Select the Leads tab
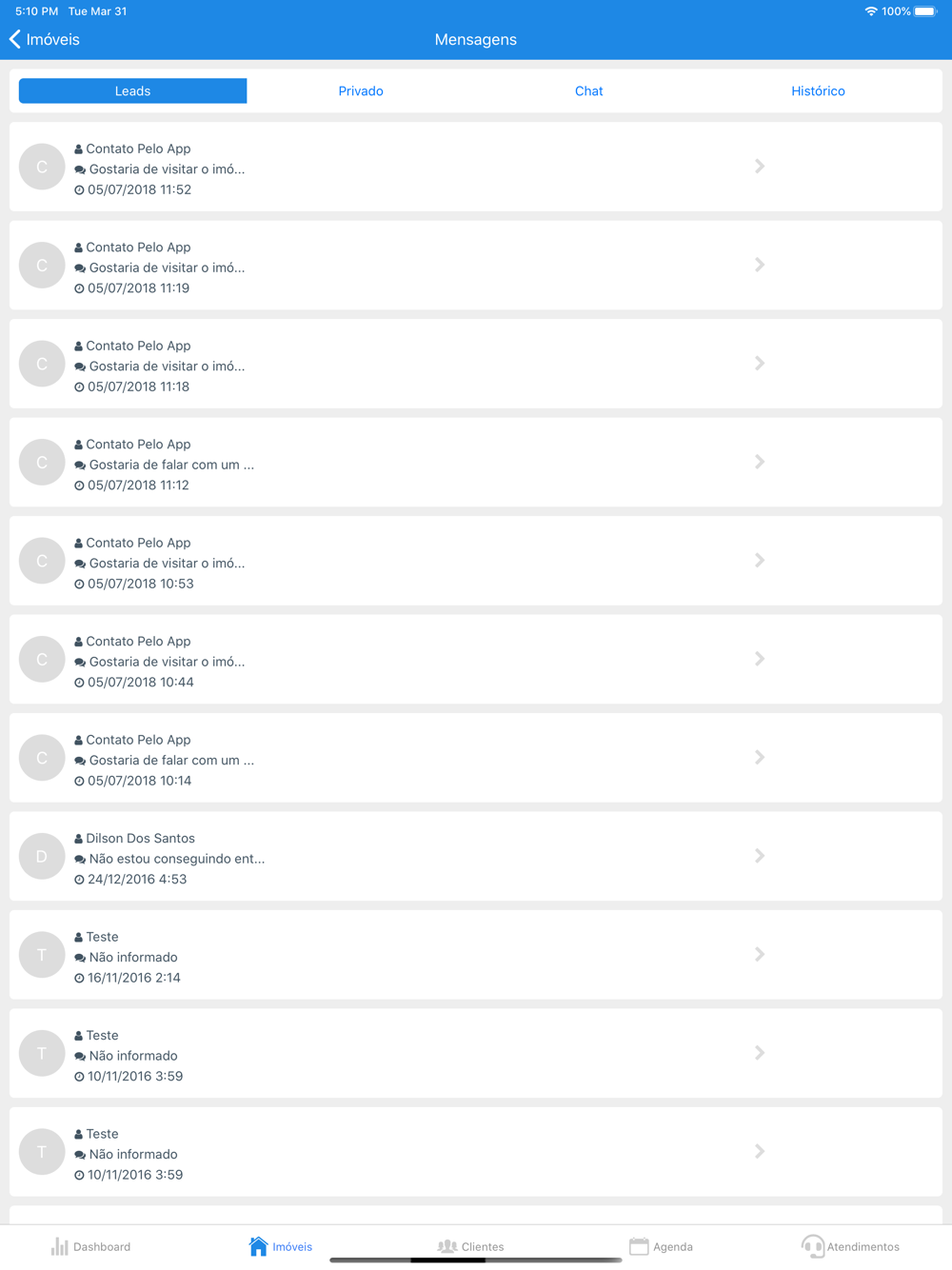This screenshot has width=952, height=1270. 133,90
